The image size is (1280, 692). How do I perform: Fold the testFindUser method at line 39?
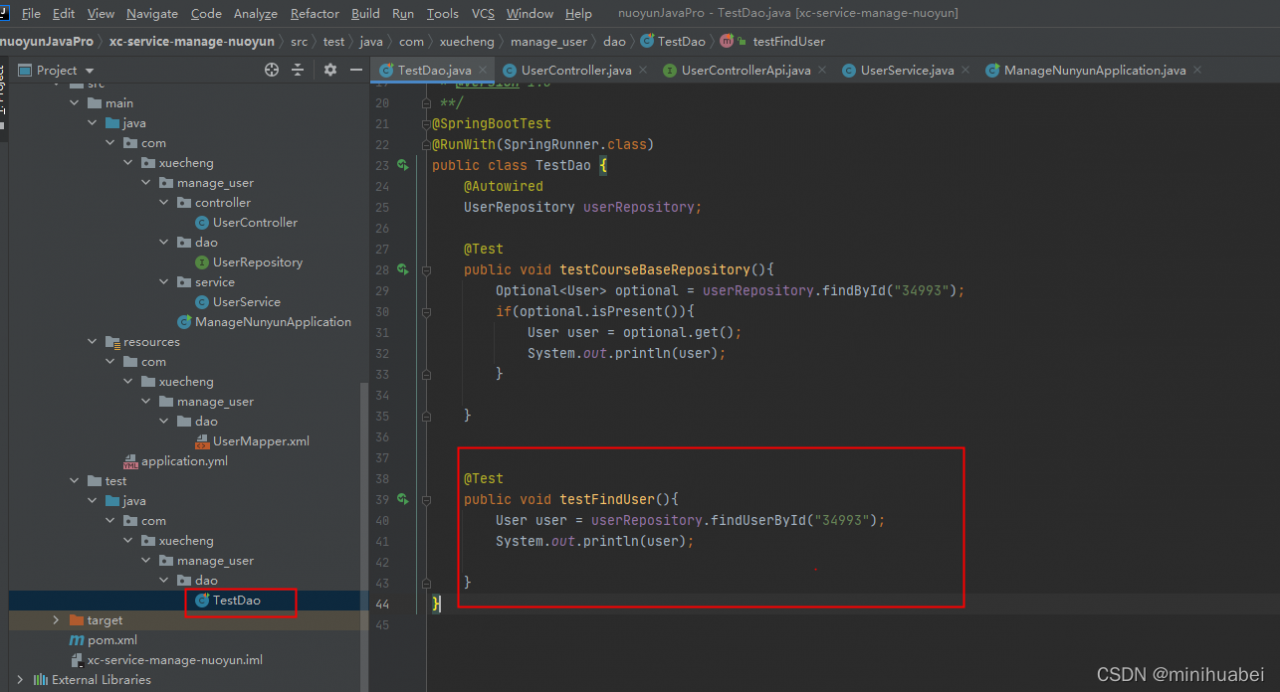tap(426, 499)
